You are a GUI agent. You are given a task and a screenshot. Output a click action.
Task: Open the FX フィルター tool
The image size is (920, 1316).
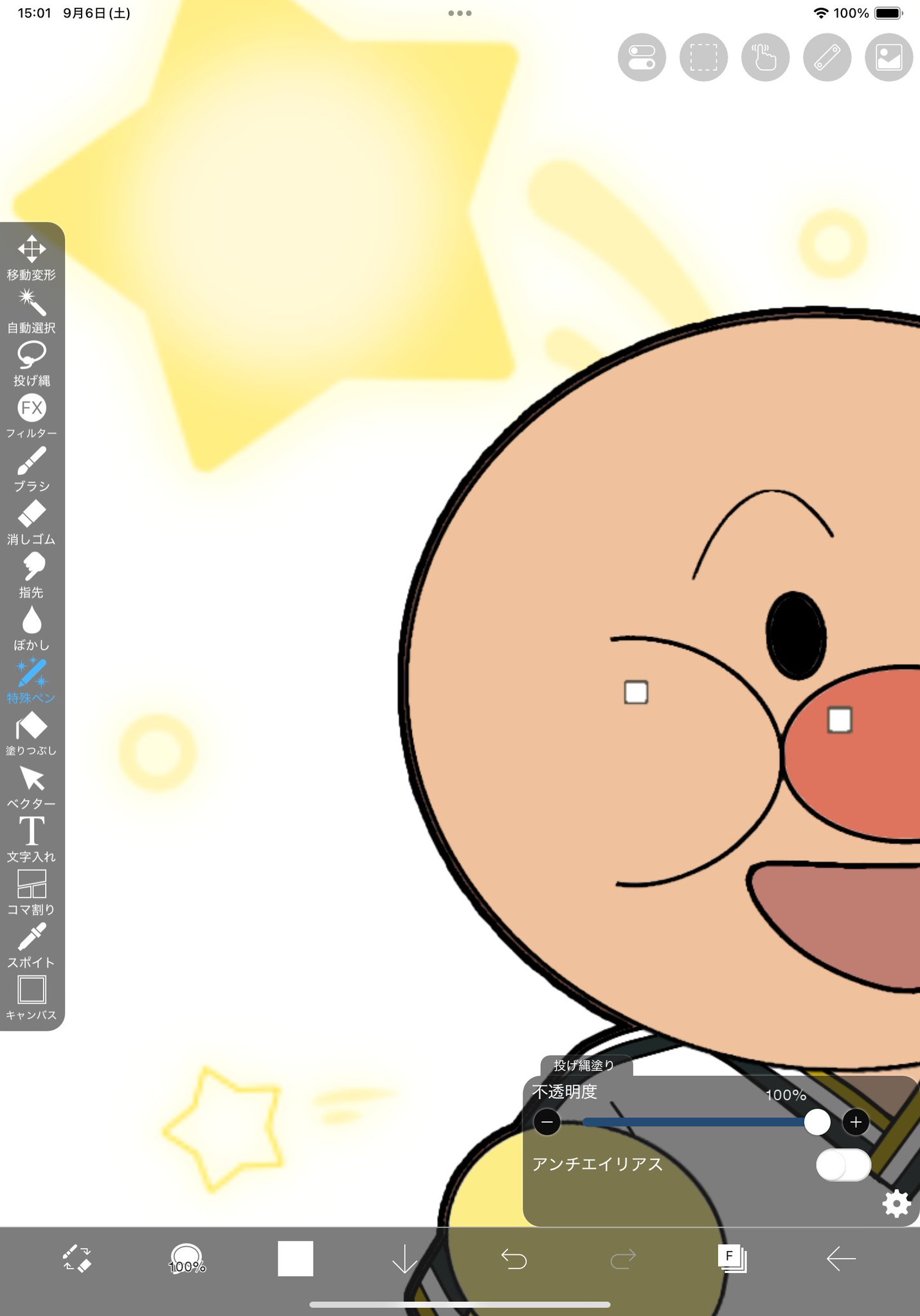[32, 417]
